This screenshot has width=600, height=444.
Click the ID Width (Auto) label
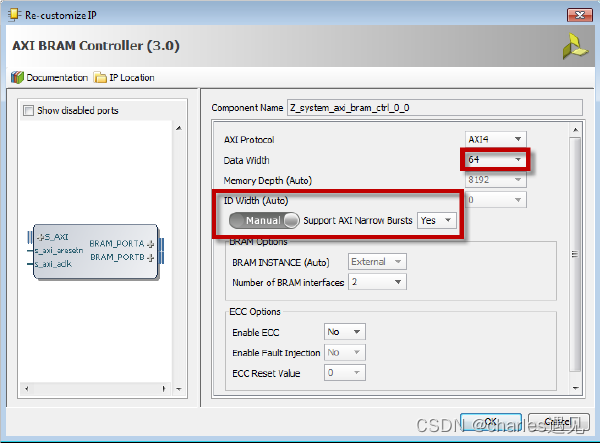point(256,201)
